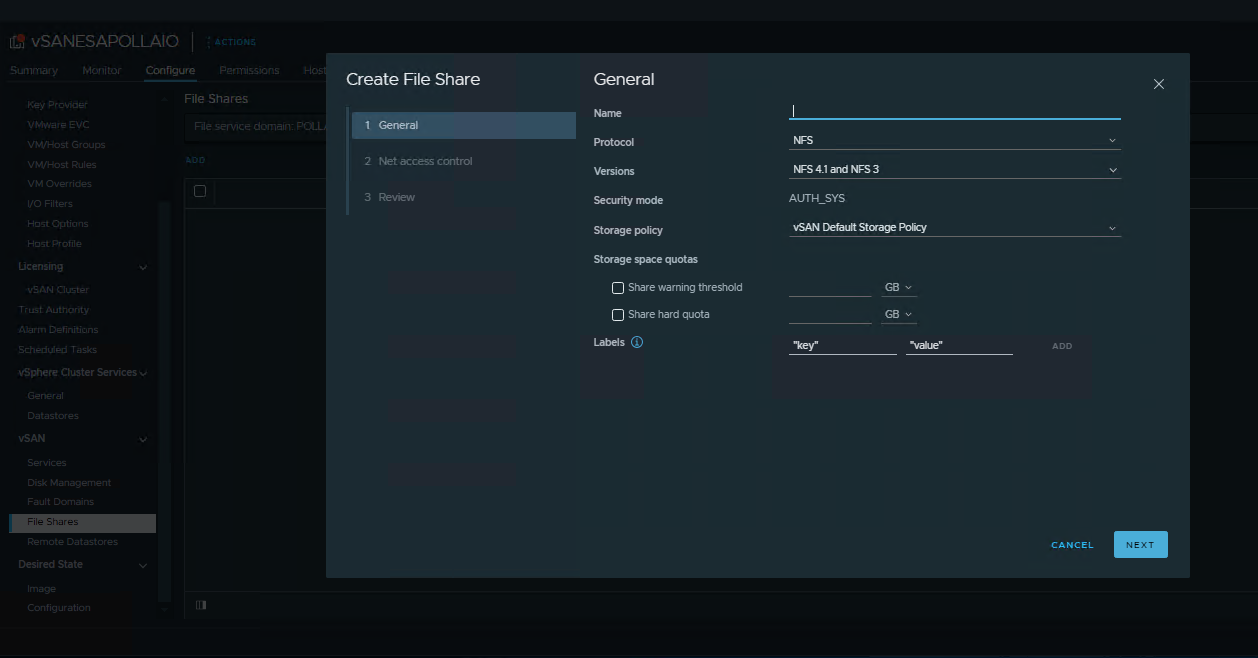Click the Share hard quota value field

[830, 314]
